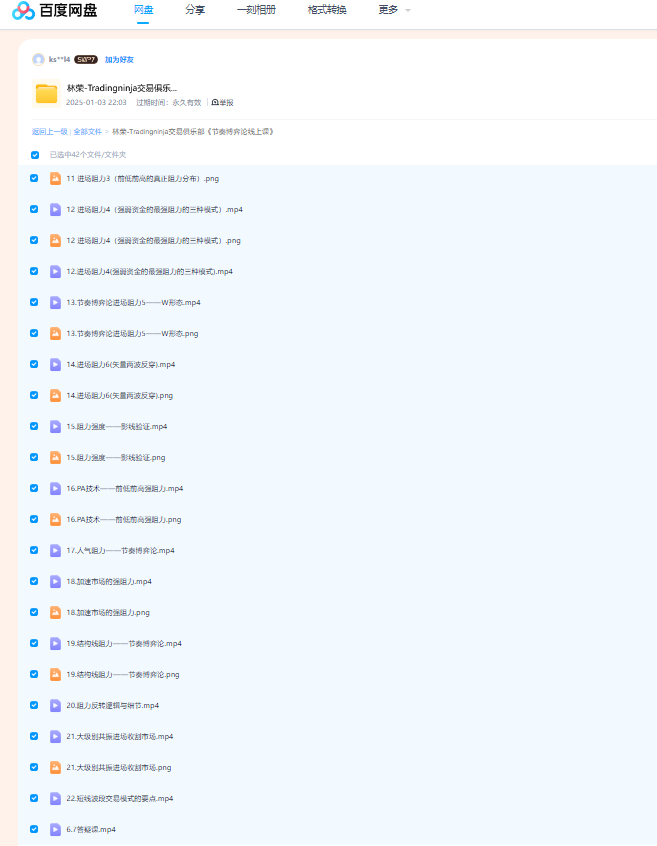
Task: Uncheck checkbox for 13.节奏博弈论进场阻力5 W形态.mp4
Action: pos(34,302)
